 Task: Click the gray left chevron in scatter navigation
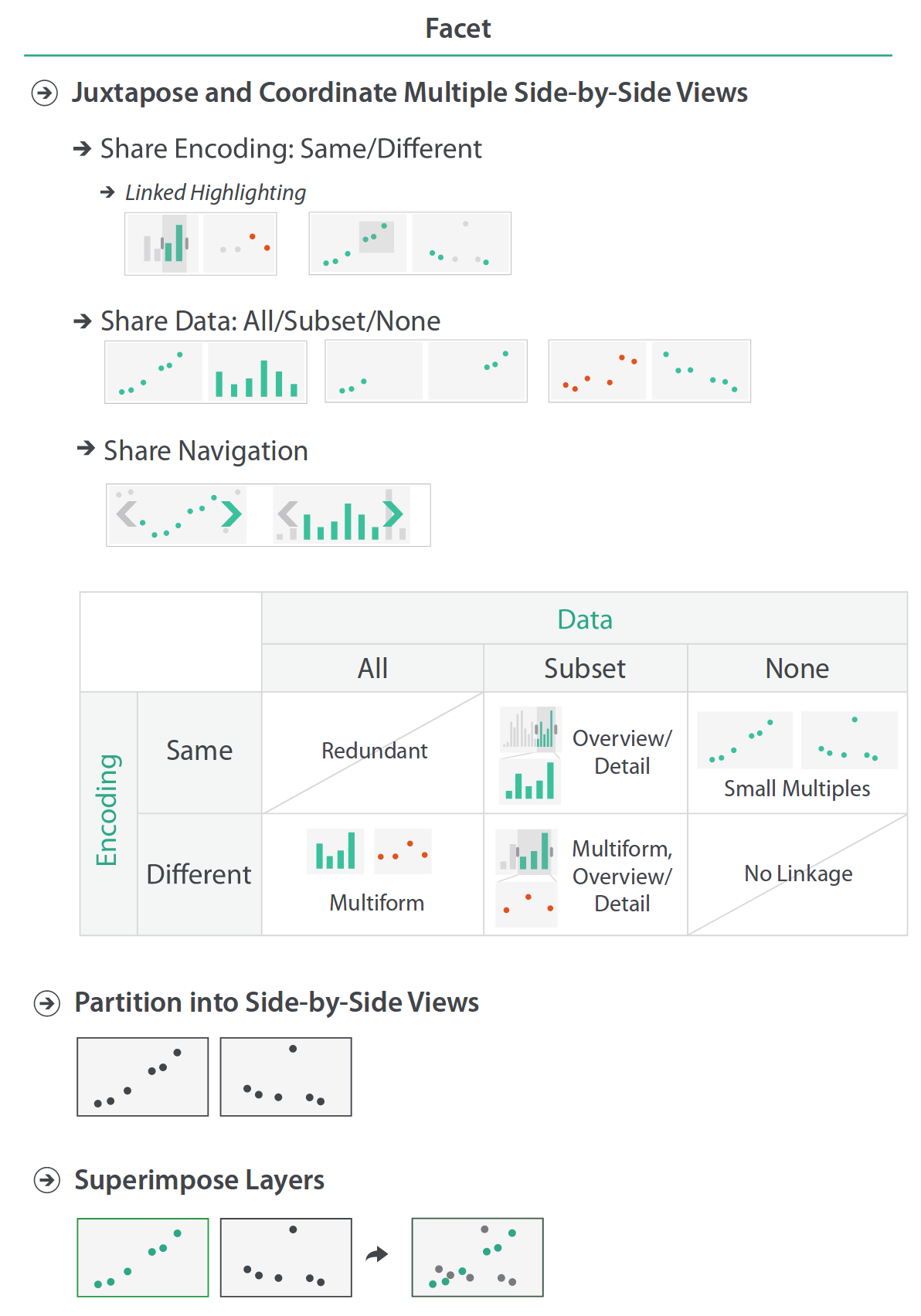pyautogui.click(x=126, y=514)
